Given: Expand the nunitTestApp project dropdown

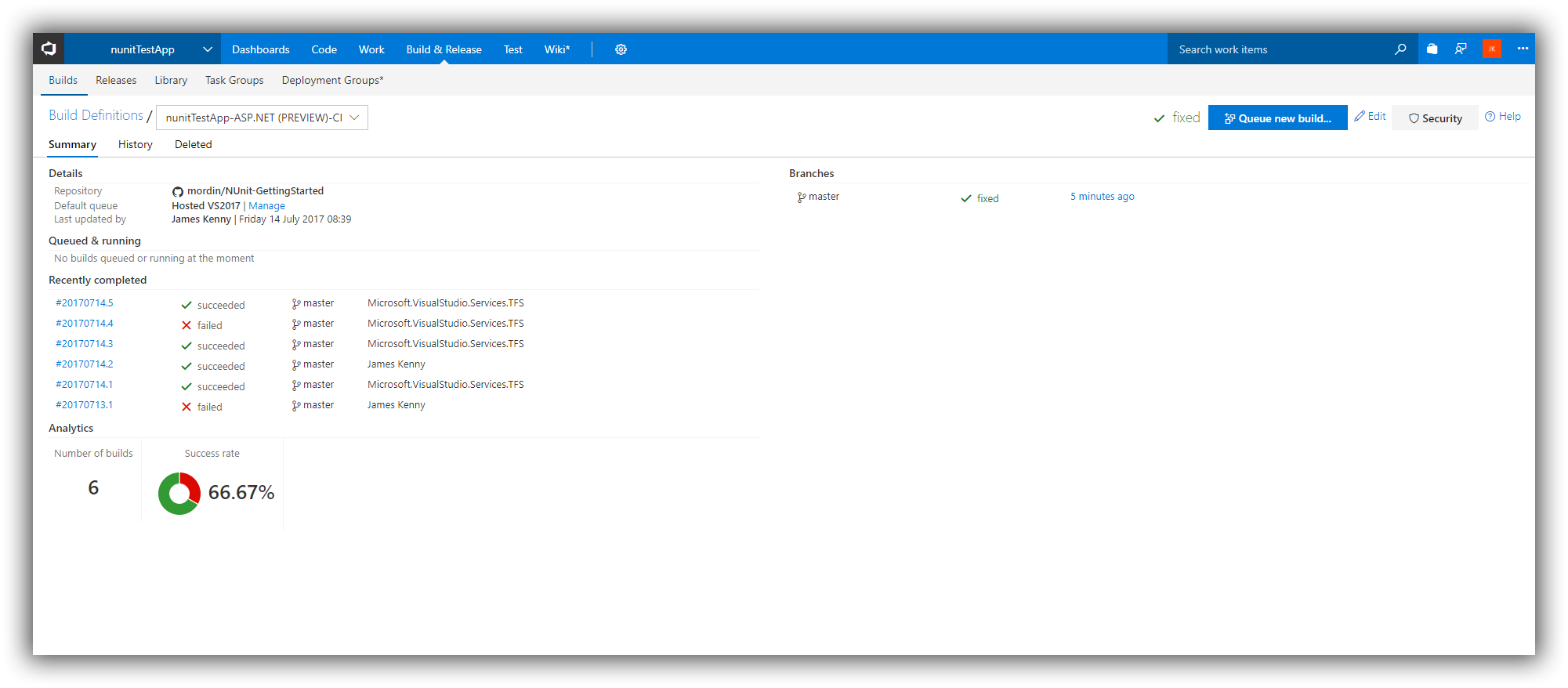Looking at the screenshot, I should point(208,49).
